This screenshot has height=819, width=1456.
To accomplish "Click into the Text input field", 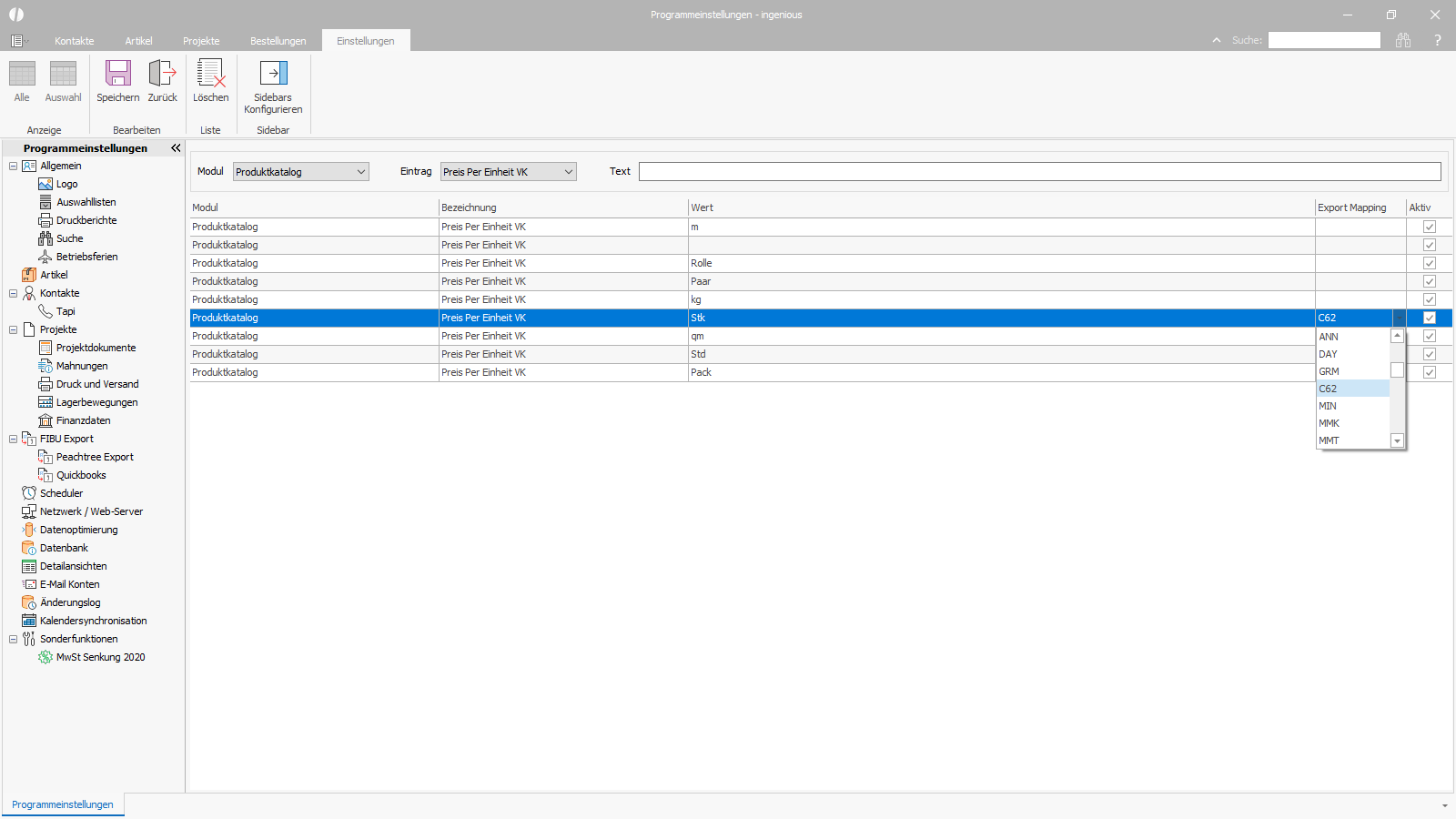I will 1039,171.
